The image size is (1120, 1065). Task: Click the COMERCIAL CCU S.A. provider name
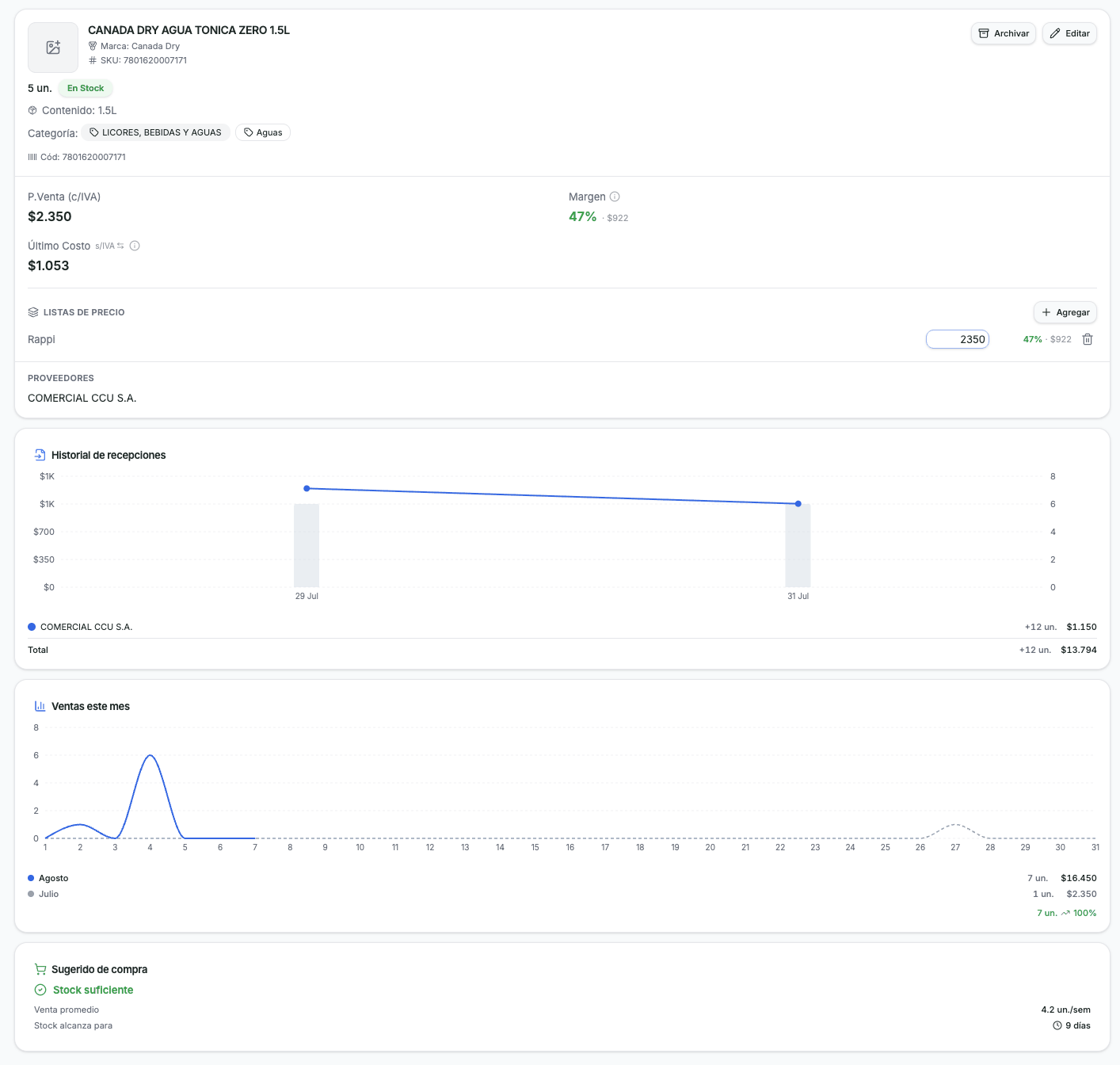[x=82, y=398]
